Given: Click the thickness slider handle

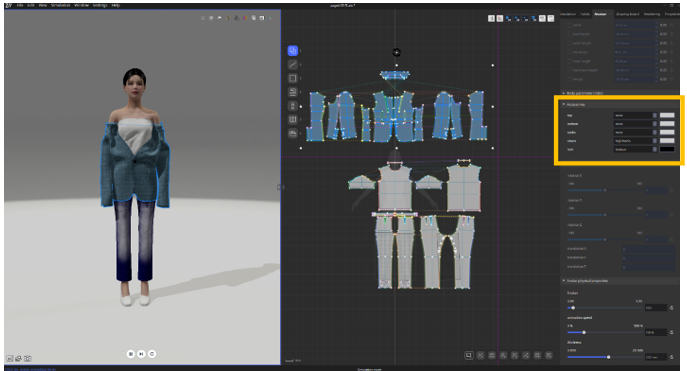Looking at the screenshot, I should click(608, 357).
